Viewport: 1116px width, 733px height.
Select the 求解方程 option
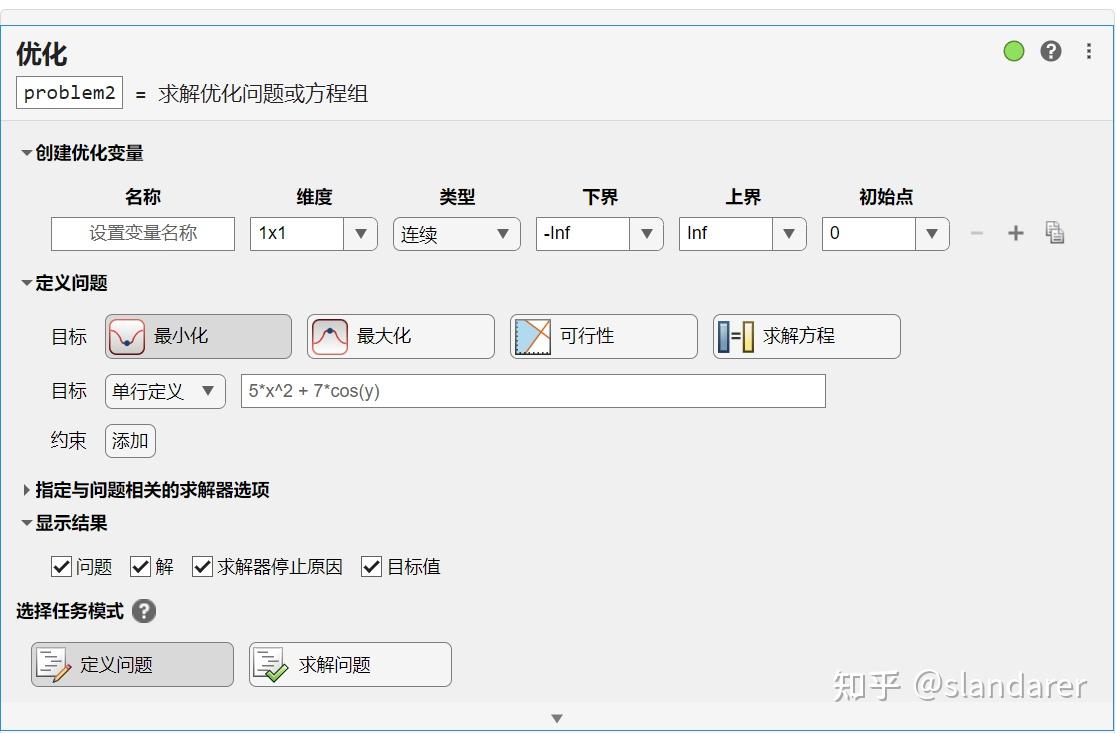804,336
